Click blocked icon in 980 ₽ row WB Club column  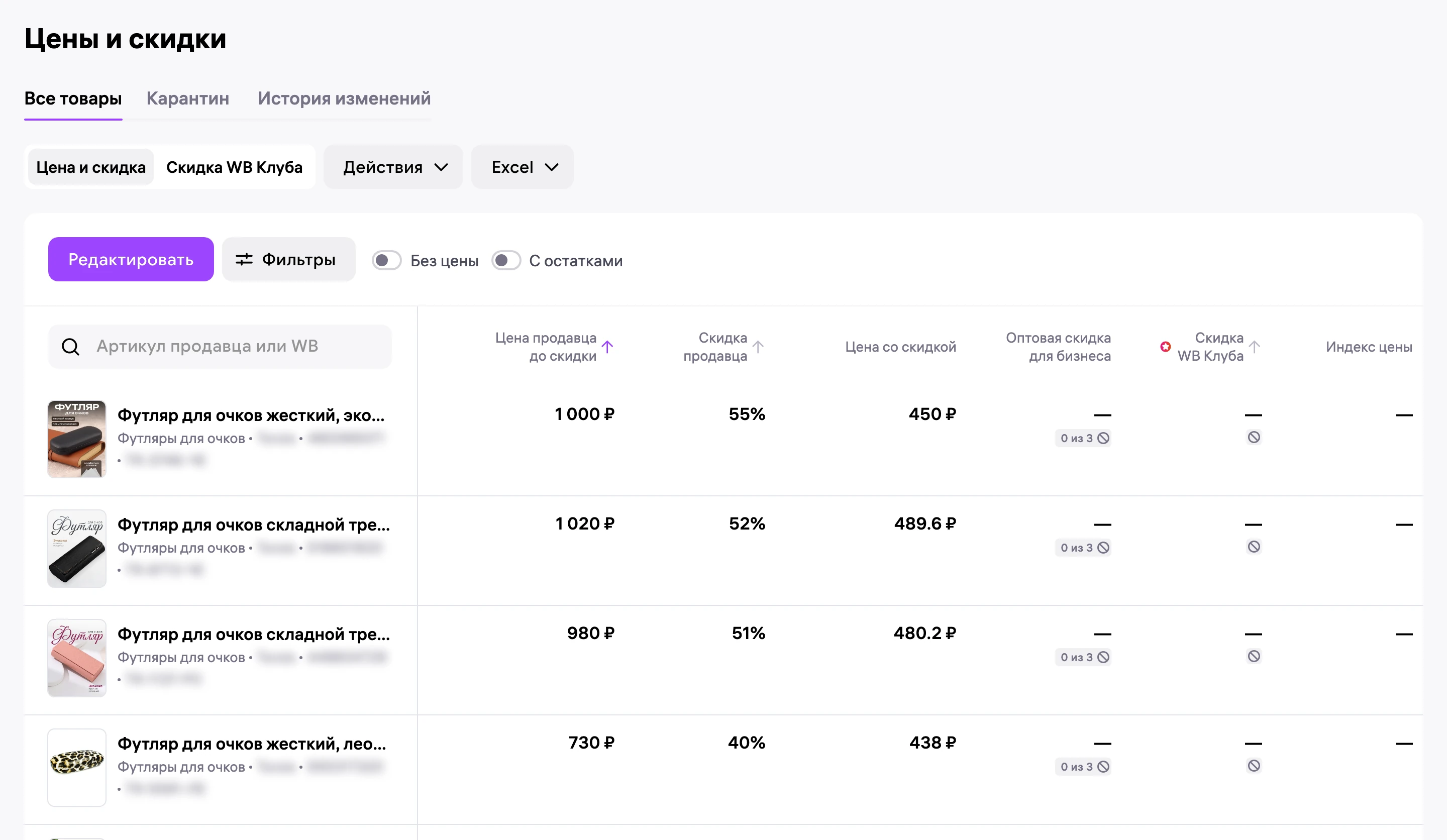(1254, 656)
